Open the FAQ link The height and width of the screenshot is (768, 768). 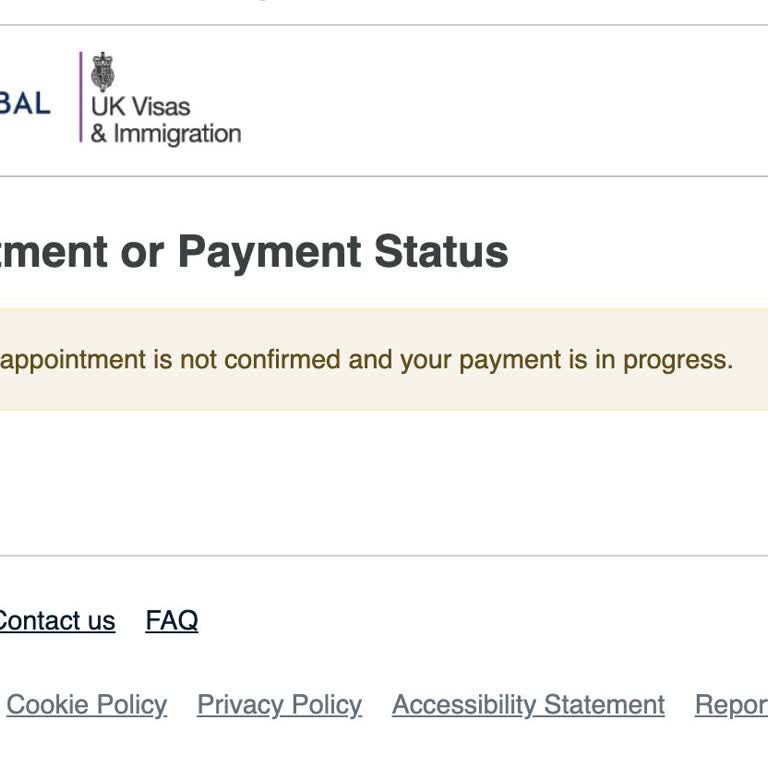click(x=172, y=621)
